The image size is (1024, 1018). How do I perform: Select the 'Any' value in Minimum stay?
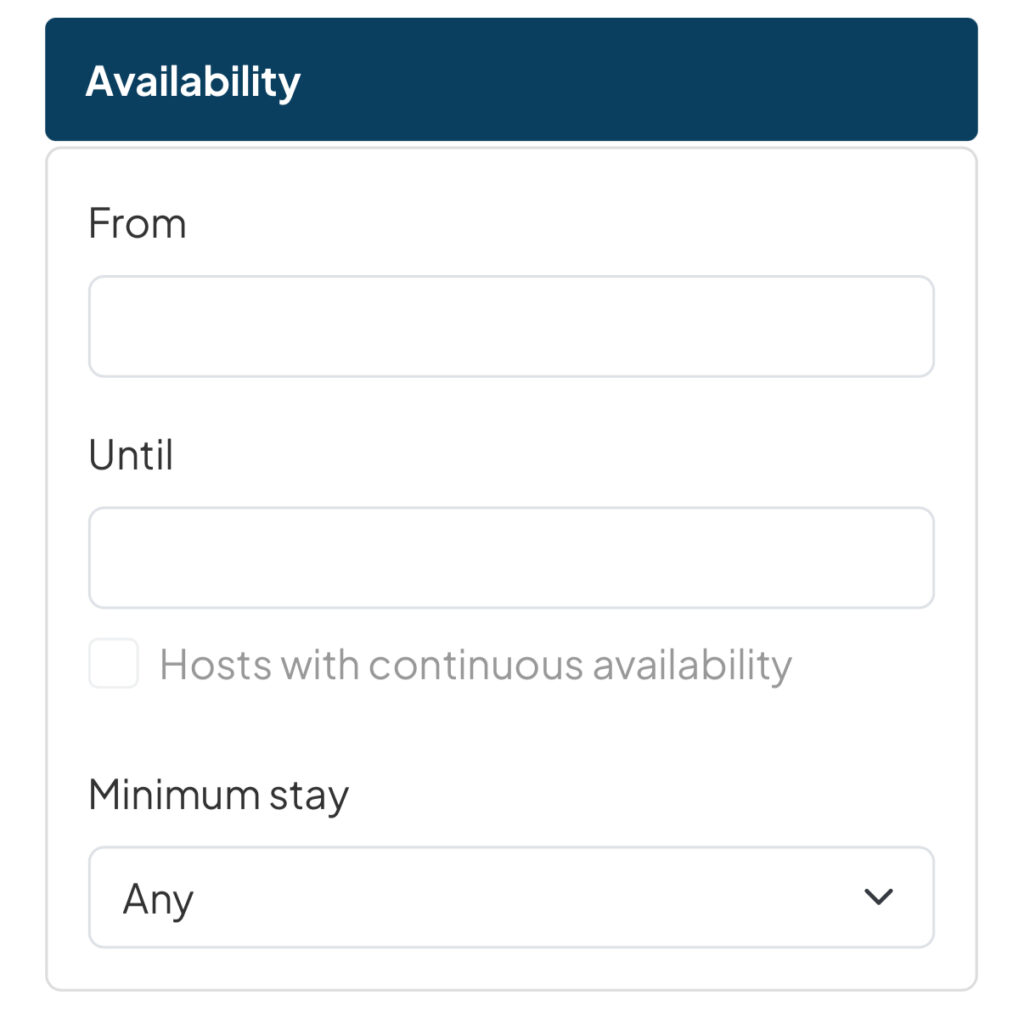click(158, 899)
